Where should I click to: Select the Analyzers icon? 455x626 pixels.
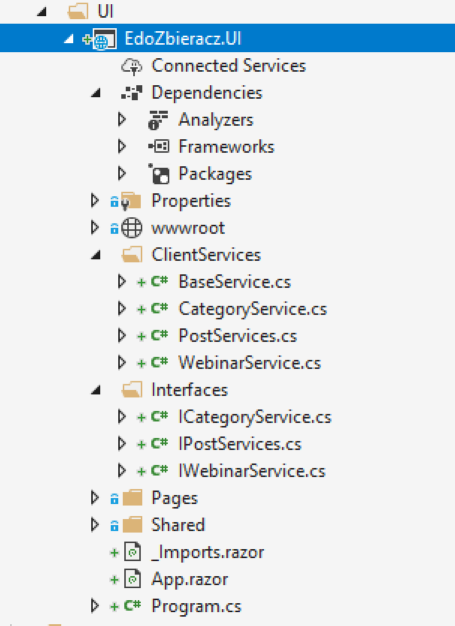click(x=158, y=120)
